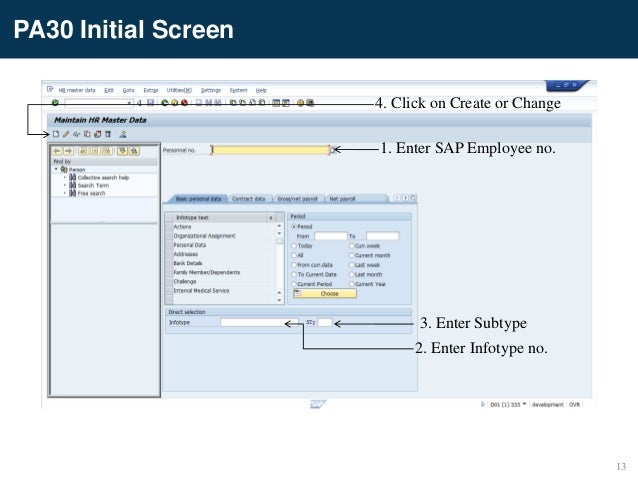Switch to the Contract data tab

(x=249, y=199)
